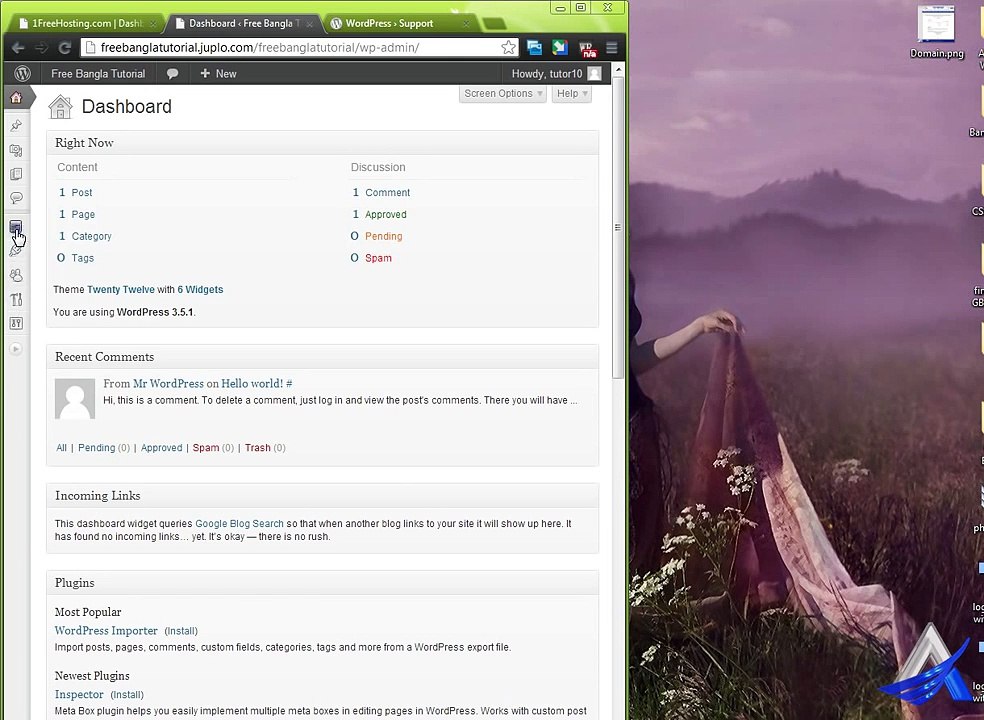984x720 pixels.
Task: Click the WordPress logo in admin bar
Action: (23, 73)
